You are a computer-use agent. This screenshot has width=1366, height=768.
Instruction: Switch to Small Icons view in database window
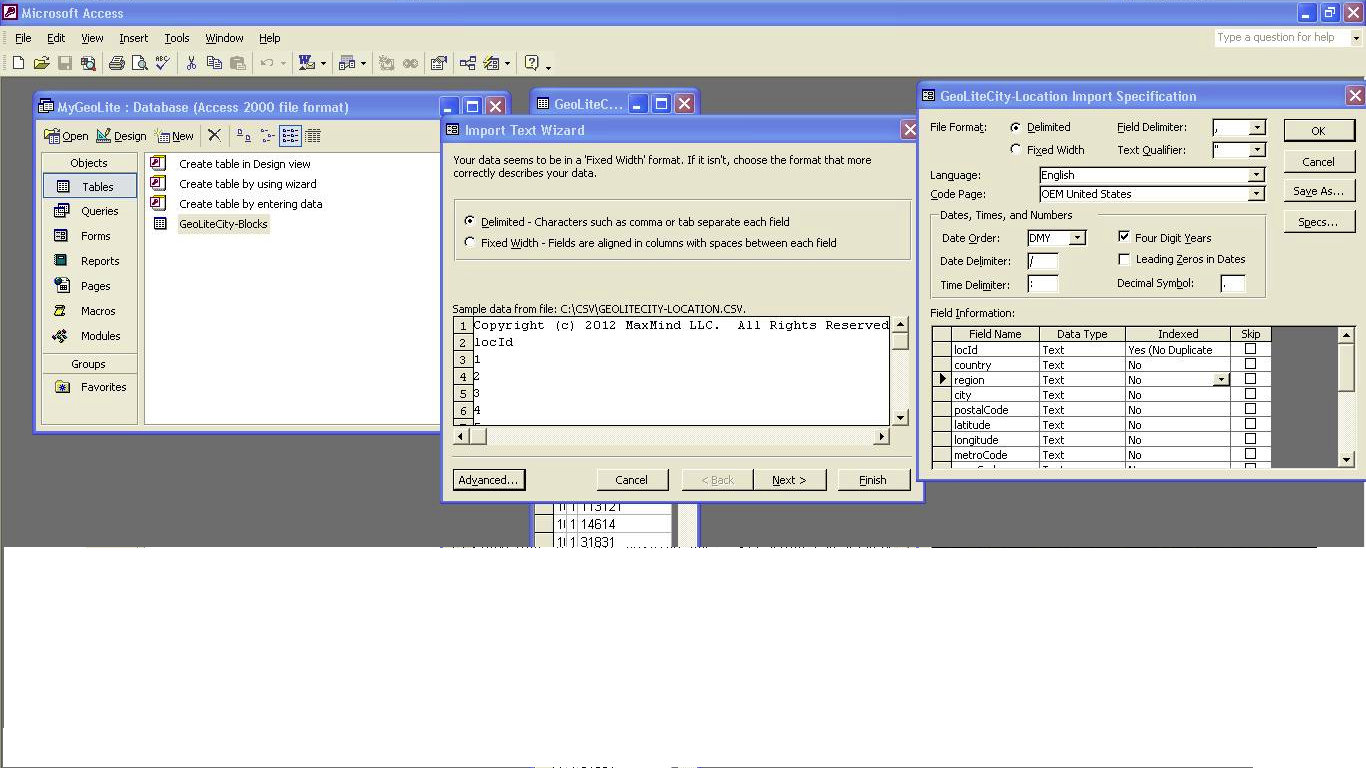pyautogui.click(x=267, y=135)
